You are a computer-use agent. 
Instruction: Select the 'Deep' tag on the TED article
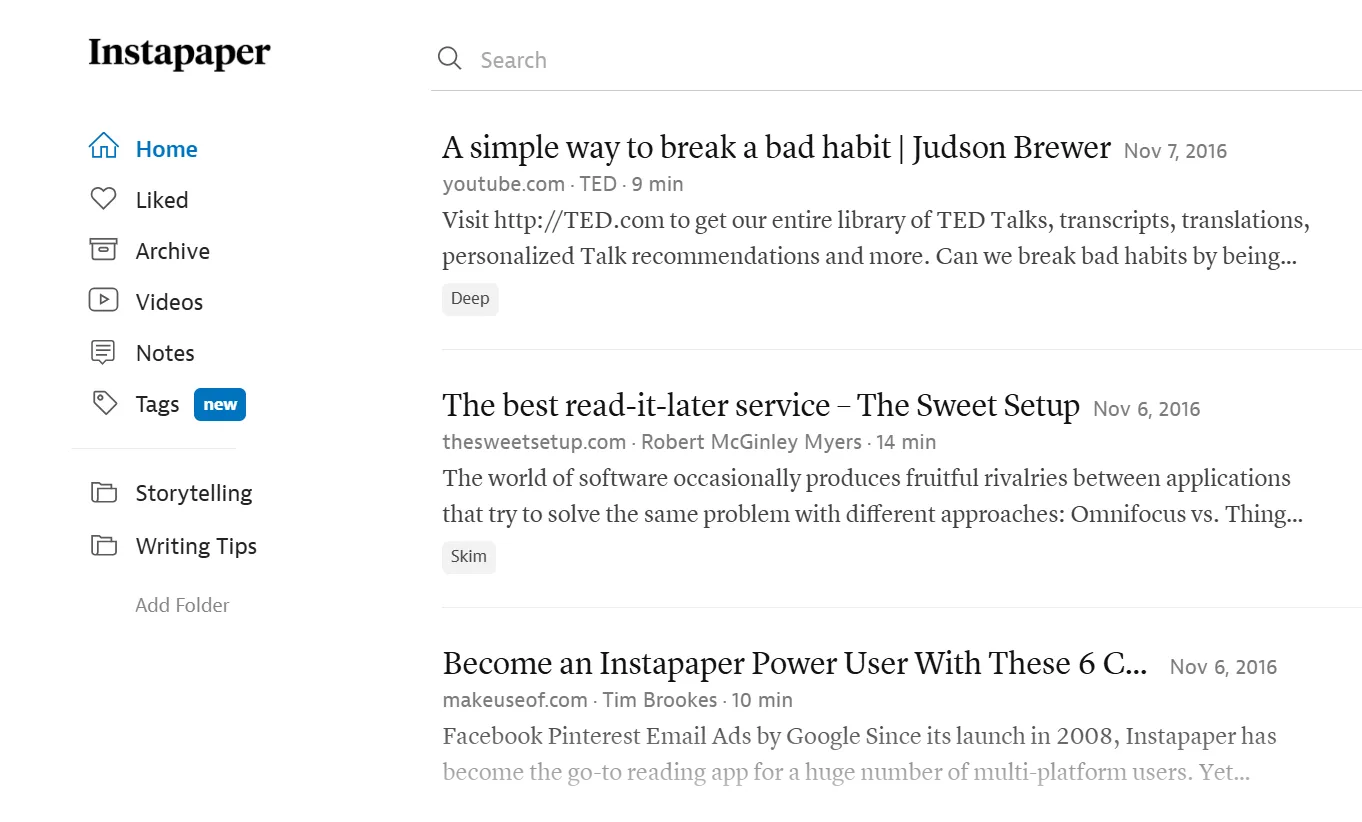tap(470, 298)
